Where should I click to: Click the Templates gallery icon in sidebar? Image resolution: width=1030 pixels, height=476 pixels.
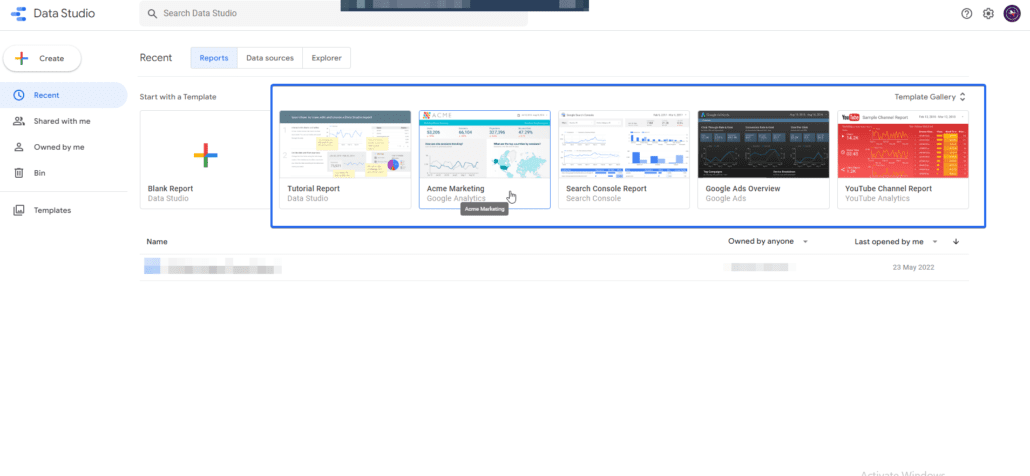(19, 211)
